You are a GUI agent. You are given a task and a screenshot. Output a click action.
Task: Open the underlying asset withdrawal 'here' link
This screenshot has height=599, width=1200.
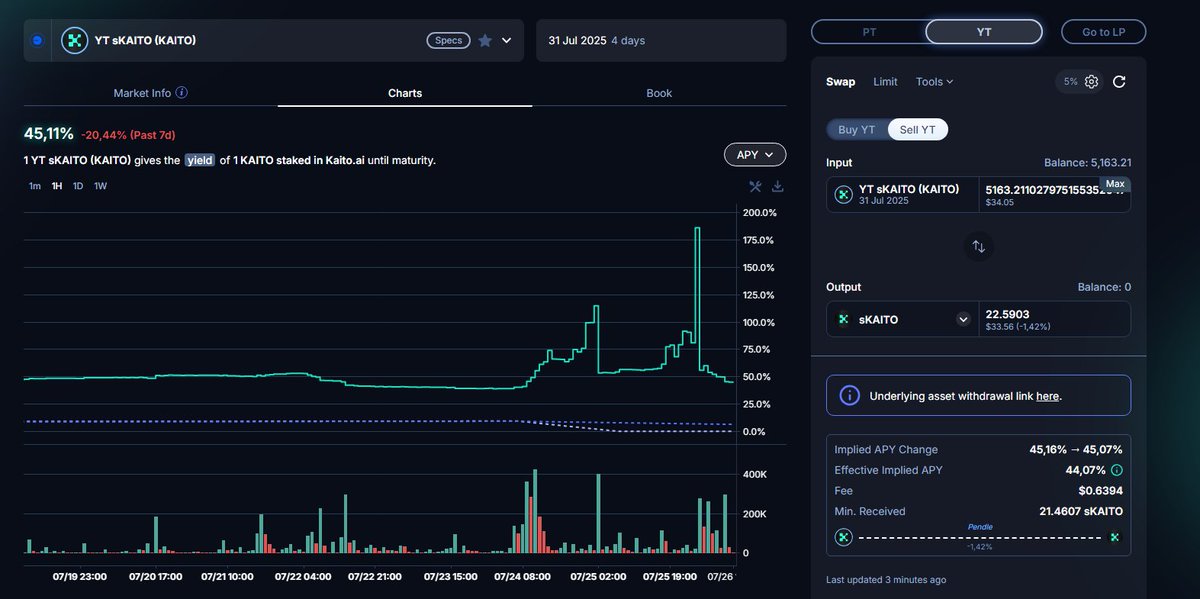[x=1047, y=396]
